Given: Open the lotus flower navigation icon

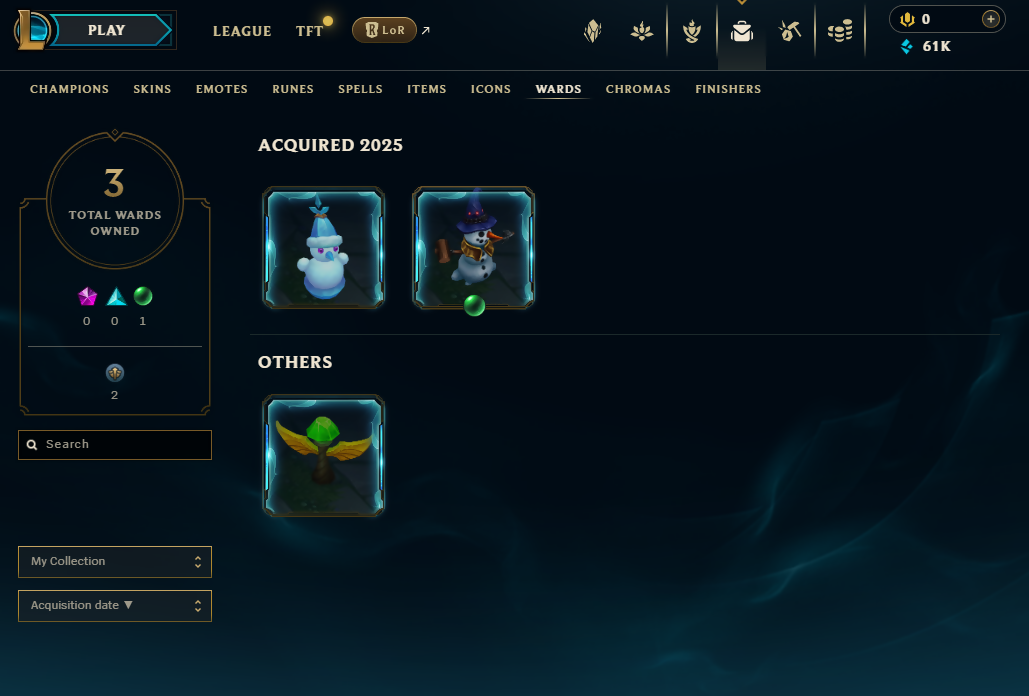Looking at the screenshot, I should [x=641, y=31].
